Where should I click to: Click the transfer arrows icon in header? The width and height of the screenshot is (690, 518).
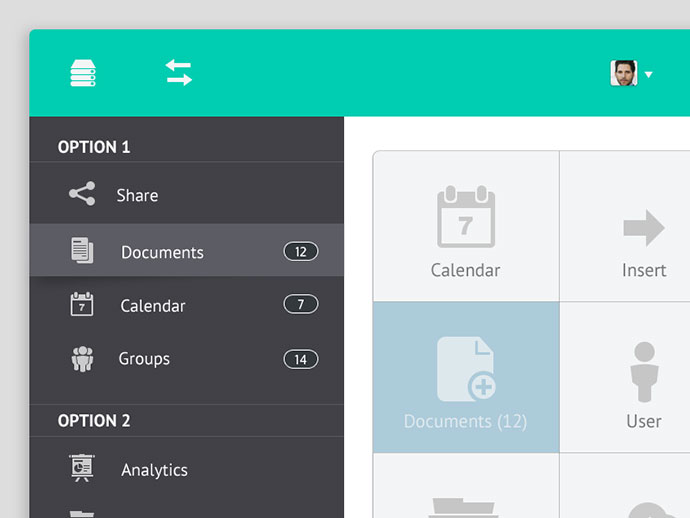click(x=179, y=73)
